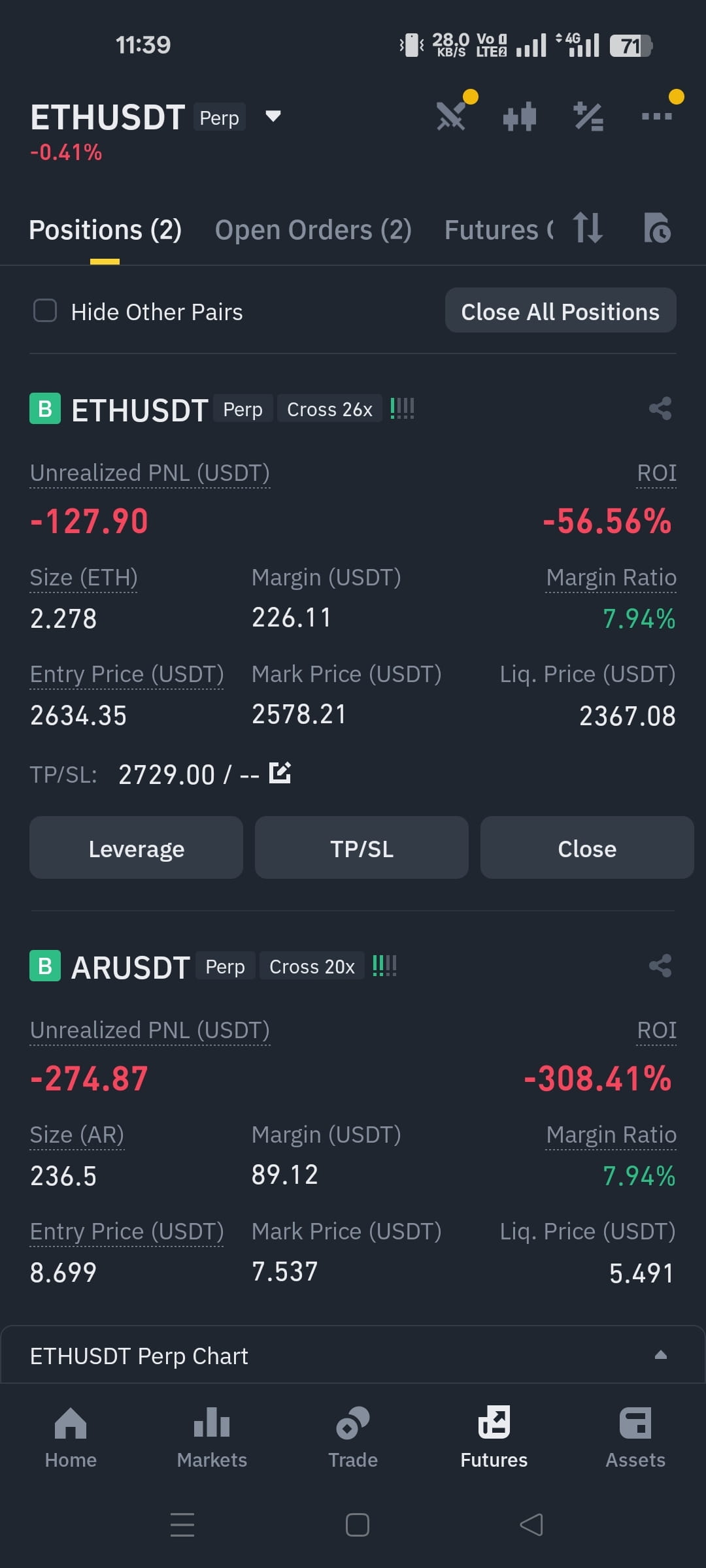Change ETHUSDT Cross 26x margin setting

(x=329, y=409)
